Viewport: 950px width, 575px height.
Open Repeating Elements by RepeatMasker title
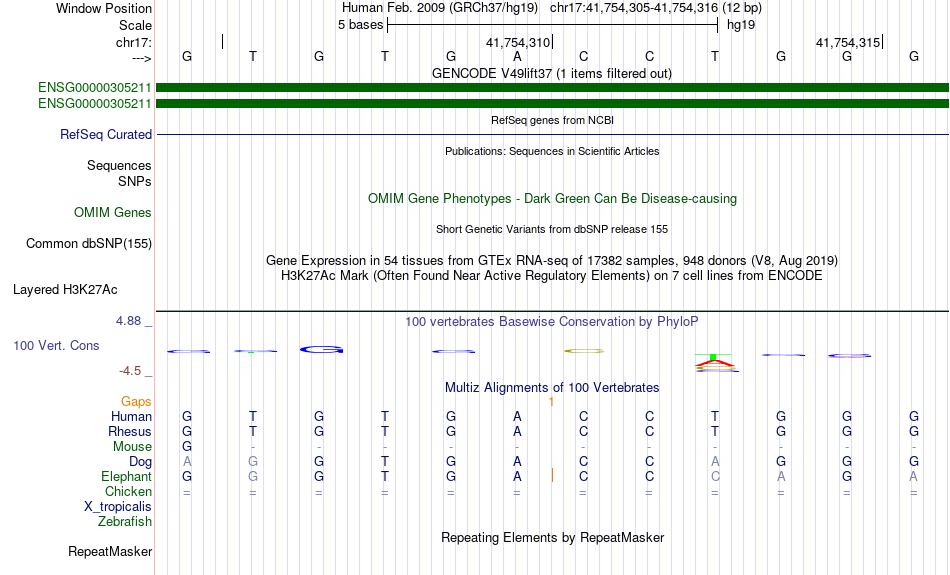552,538
